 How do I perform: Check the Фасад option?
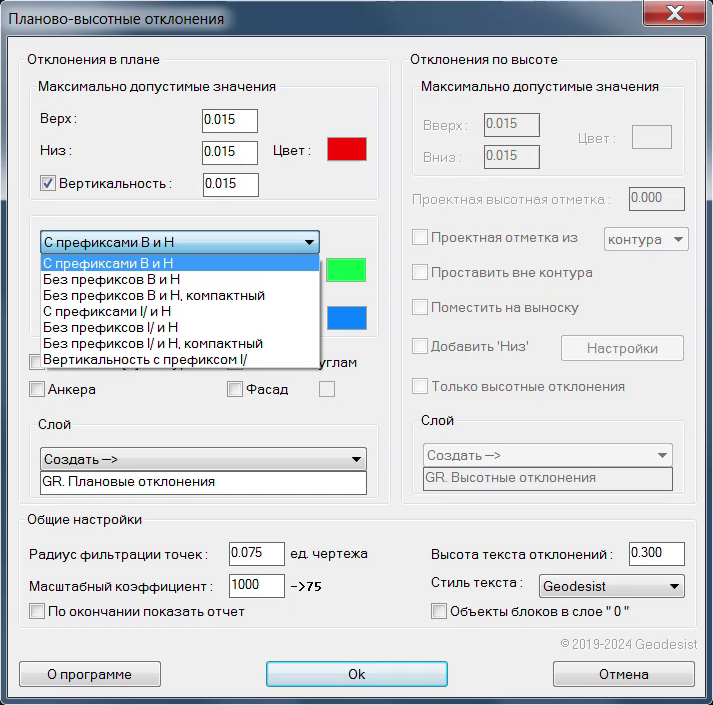234,389
